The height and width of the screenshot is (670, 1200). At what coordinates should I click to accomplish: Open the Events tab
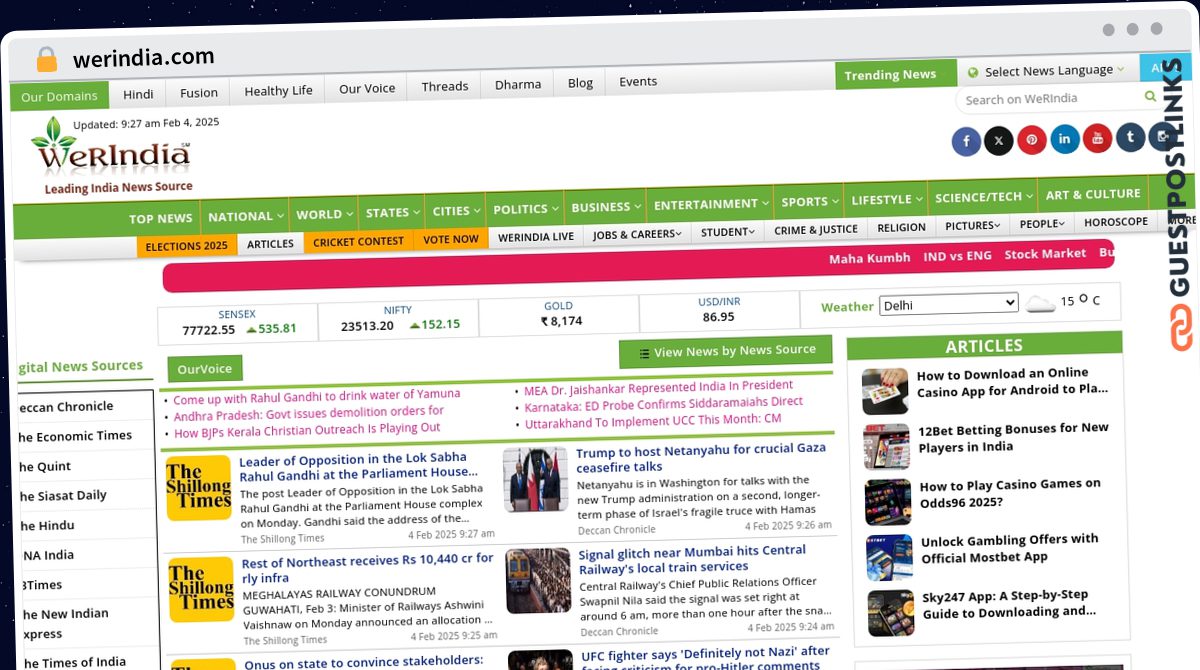[638, 82]
